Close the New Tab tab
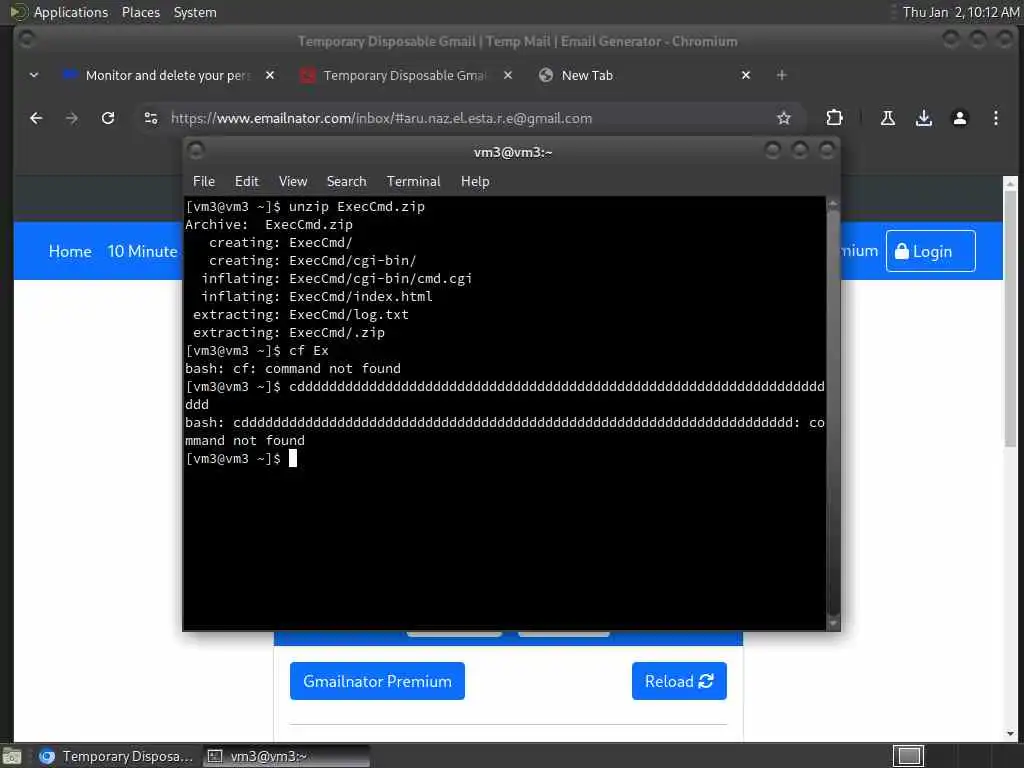Image resolution: width=1024 pixels, height=768 pixels. click(746, 75)
